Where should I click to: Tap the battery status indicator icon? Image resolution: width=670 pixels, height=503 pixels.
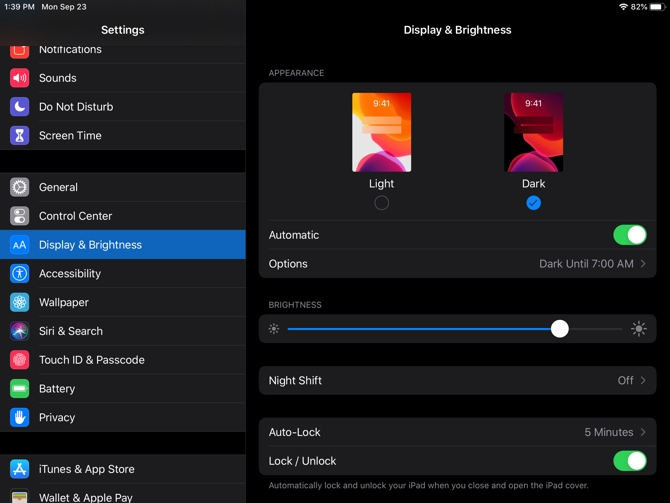658,7
